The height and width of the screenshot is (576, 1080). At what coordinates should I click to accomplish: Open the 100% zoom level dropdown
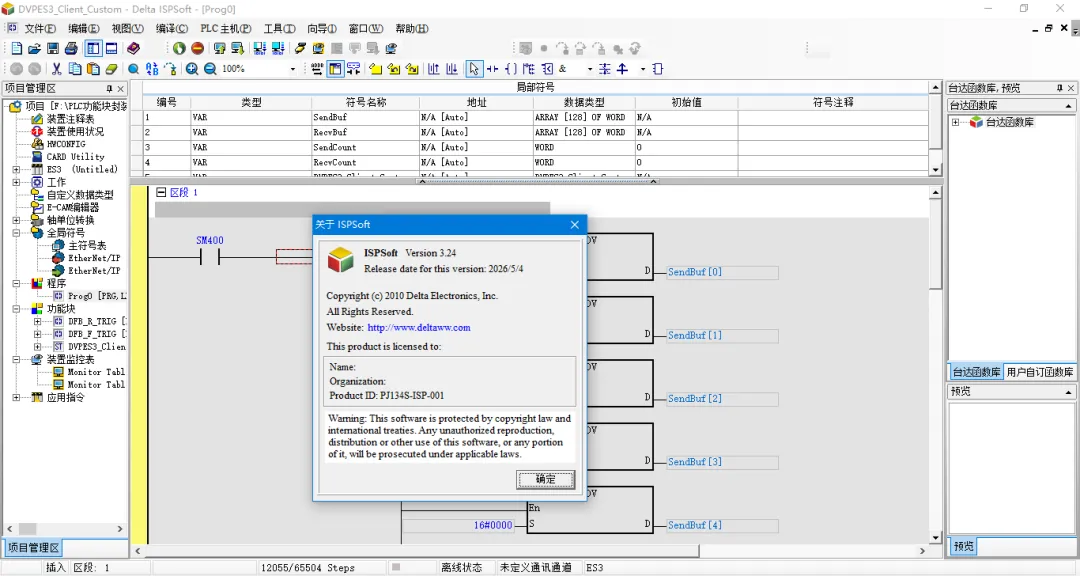(293, 69)
